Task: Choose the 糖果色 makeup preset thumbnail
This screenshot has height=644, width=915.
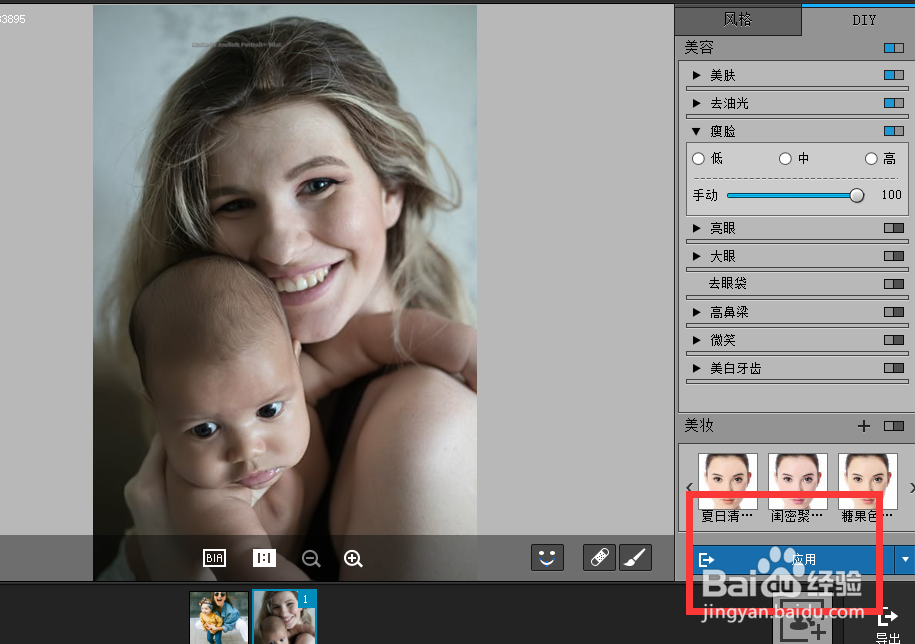Action: pos(868,481)
